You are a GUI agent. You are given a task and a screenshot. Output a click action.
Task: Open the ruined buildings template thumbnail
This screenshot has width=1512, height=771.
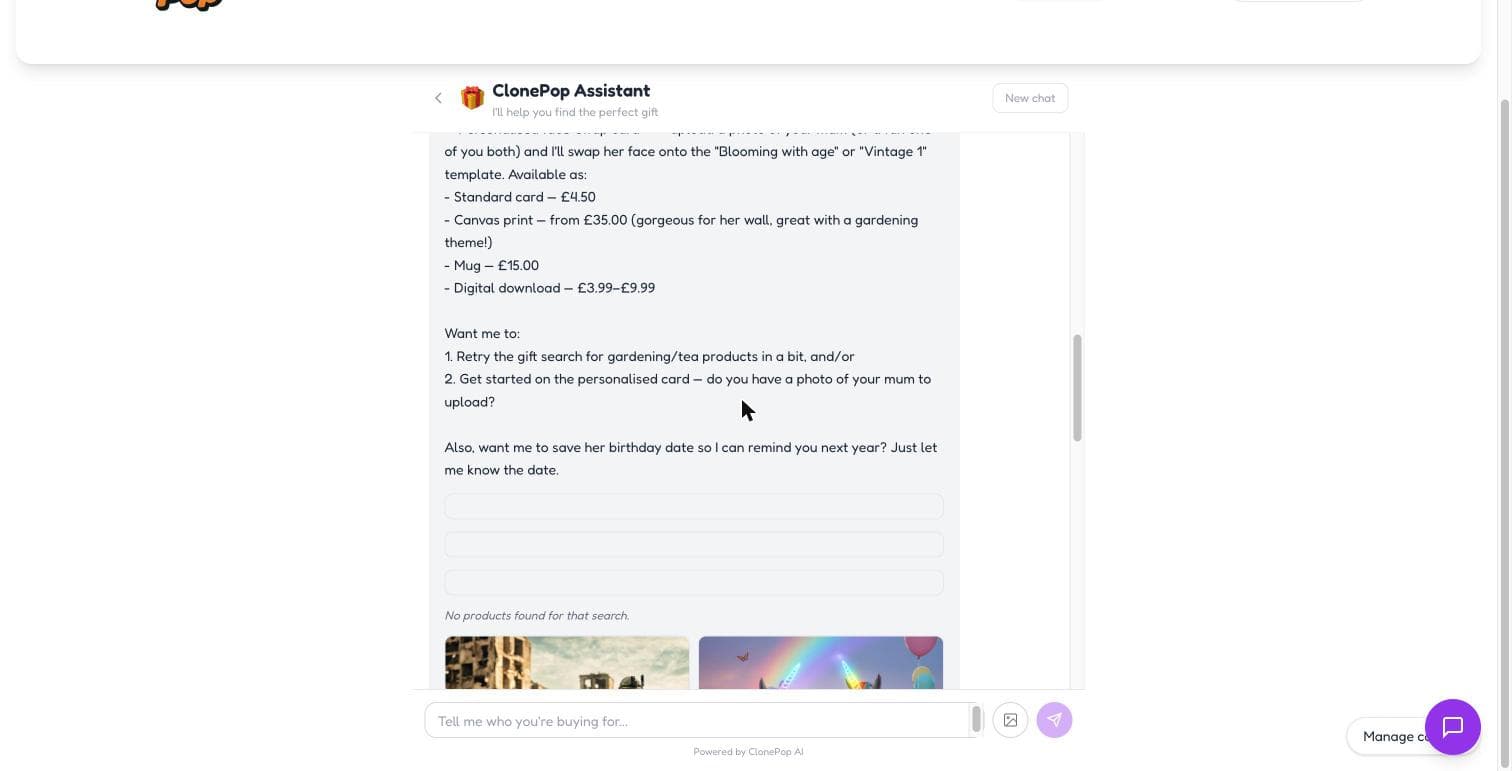pyautogui.click(x=567, y=663)
